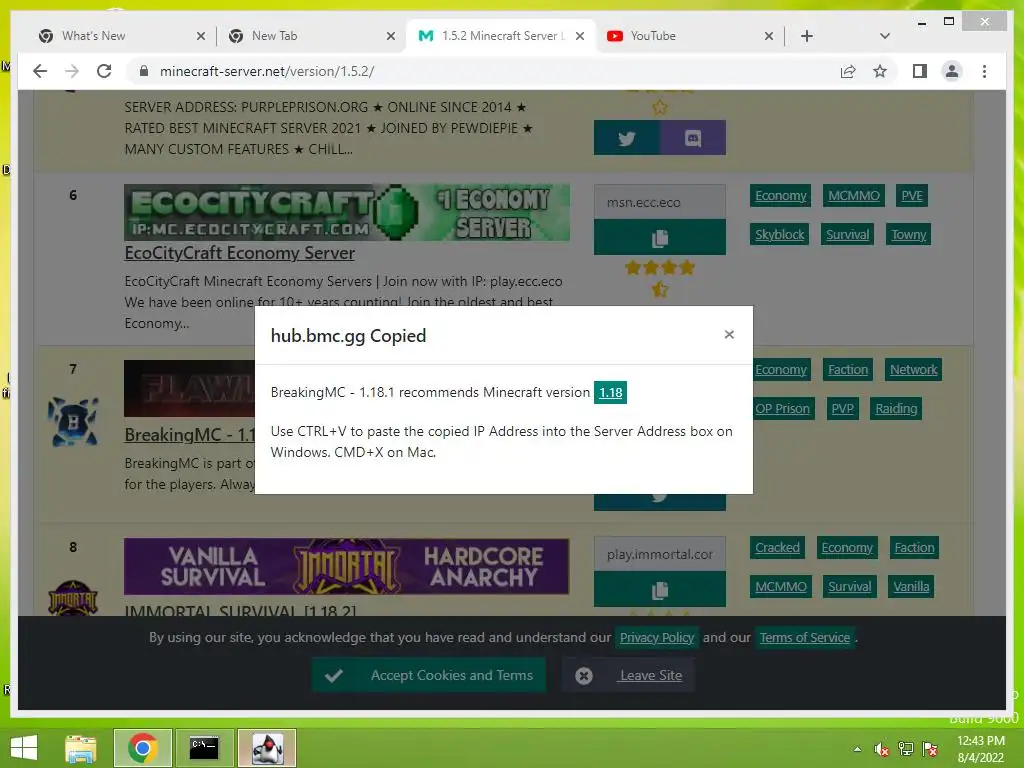The width and height of the screenshot is (1024, 768).
Task: Bookmark this page with the star
Action: 880,71
